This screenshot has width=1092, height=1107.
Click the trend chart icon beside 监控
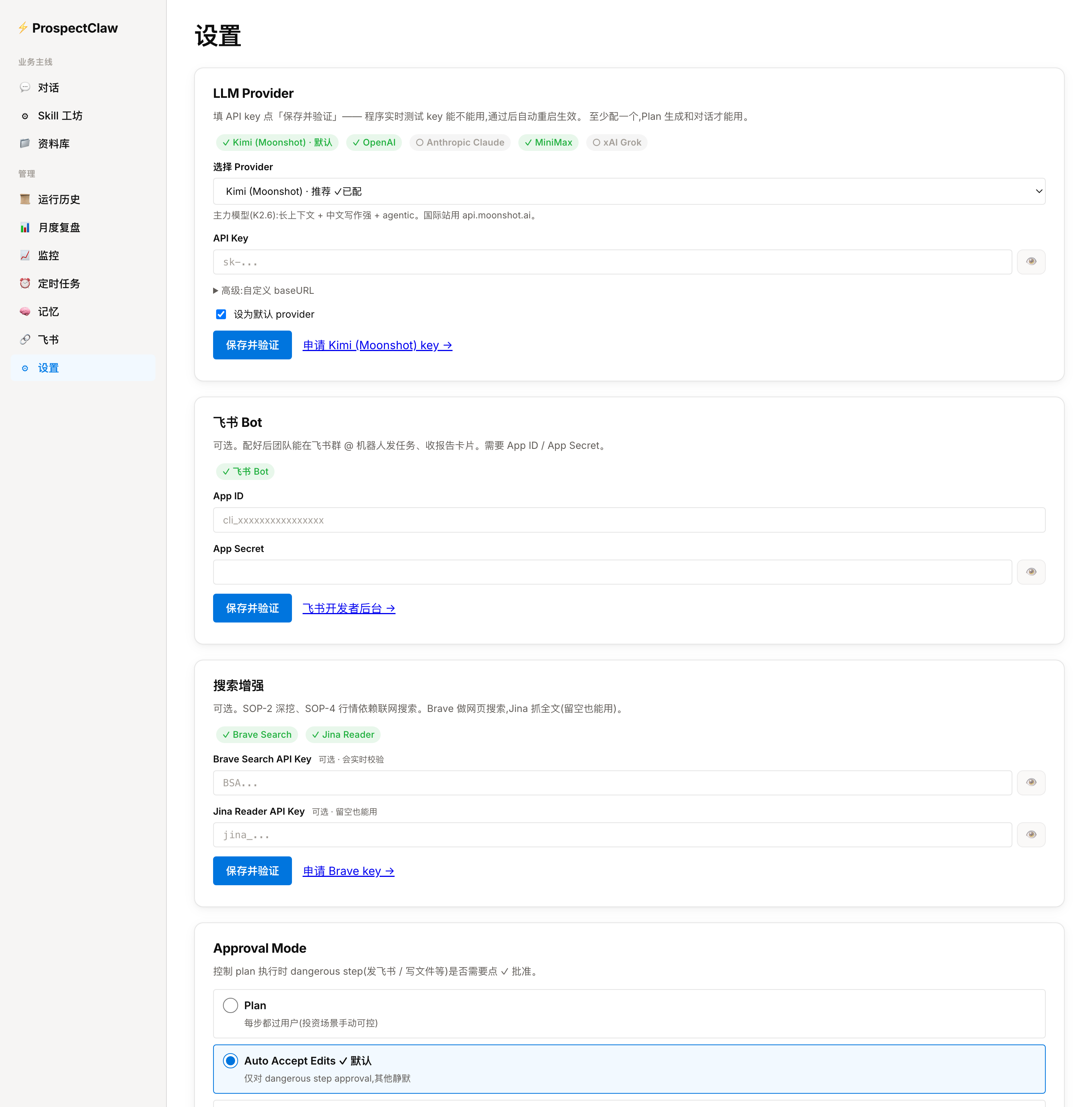click(x=25, y=255)
